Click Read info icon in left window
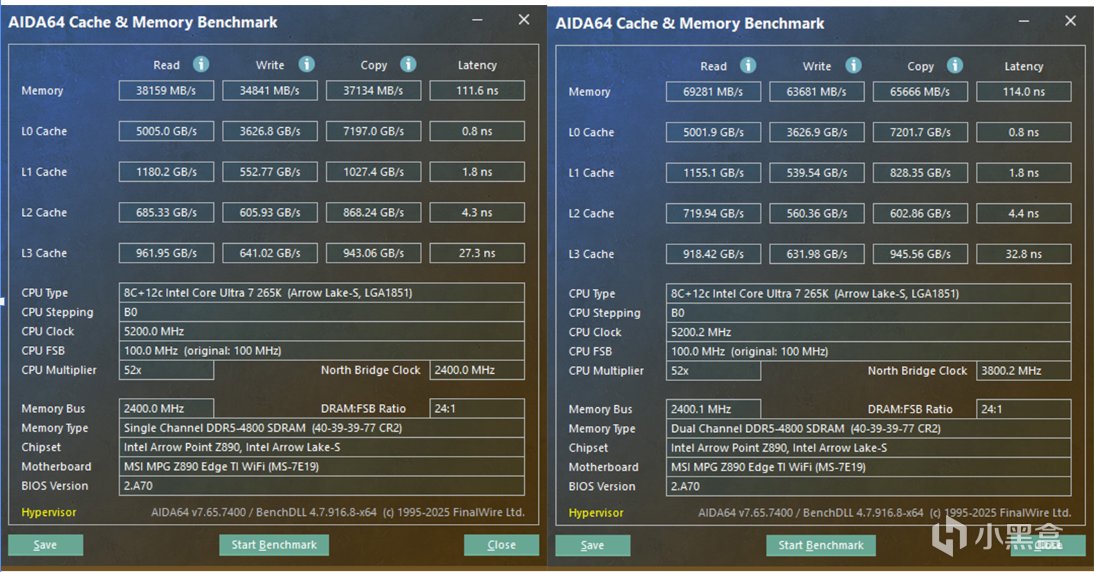This screenshot has height=572, width=1095. (201, 64)
